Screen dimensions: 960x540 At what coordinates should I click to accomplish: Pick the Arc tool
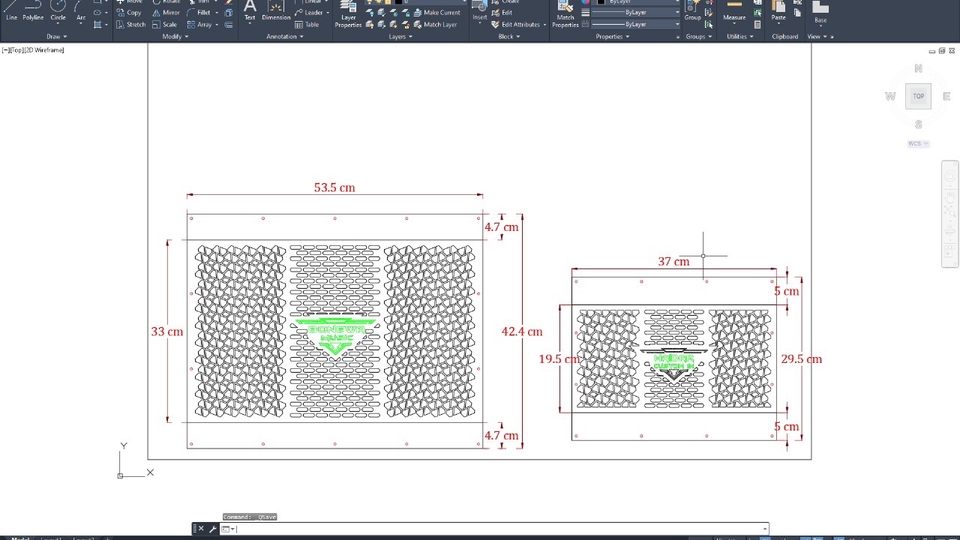pos(81,11)
